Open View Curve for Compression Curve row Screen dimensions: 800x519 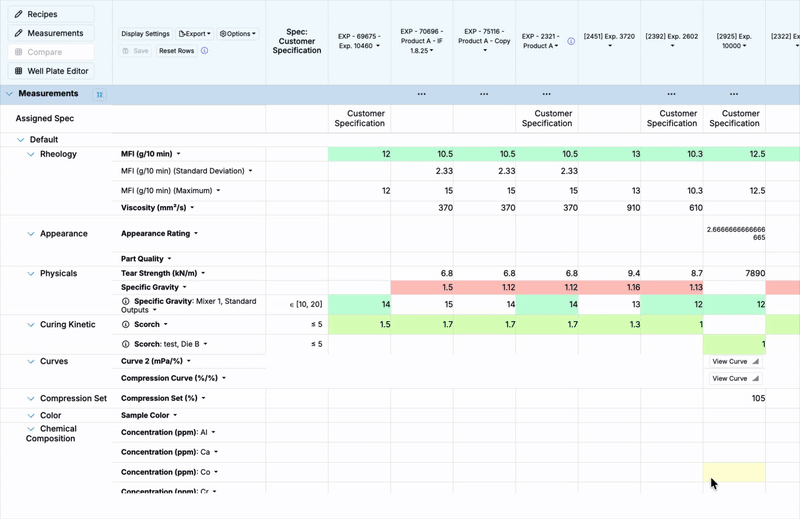point(735,379)
